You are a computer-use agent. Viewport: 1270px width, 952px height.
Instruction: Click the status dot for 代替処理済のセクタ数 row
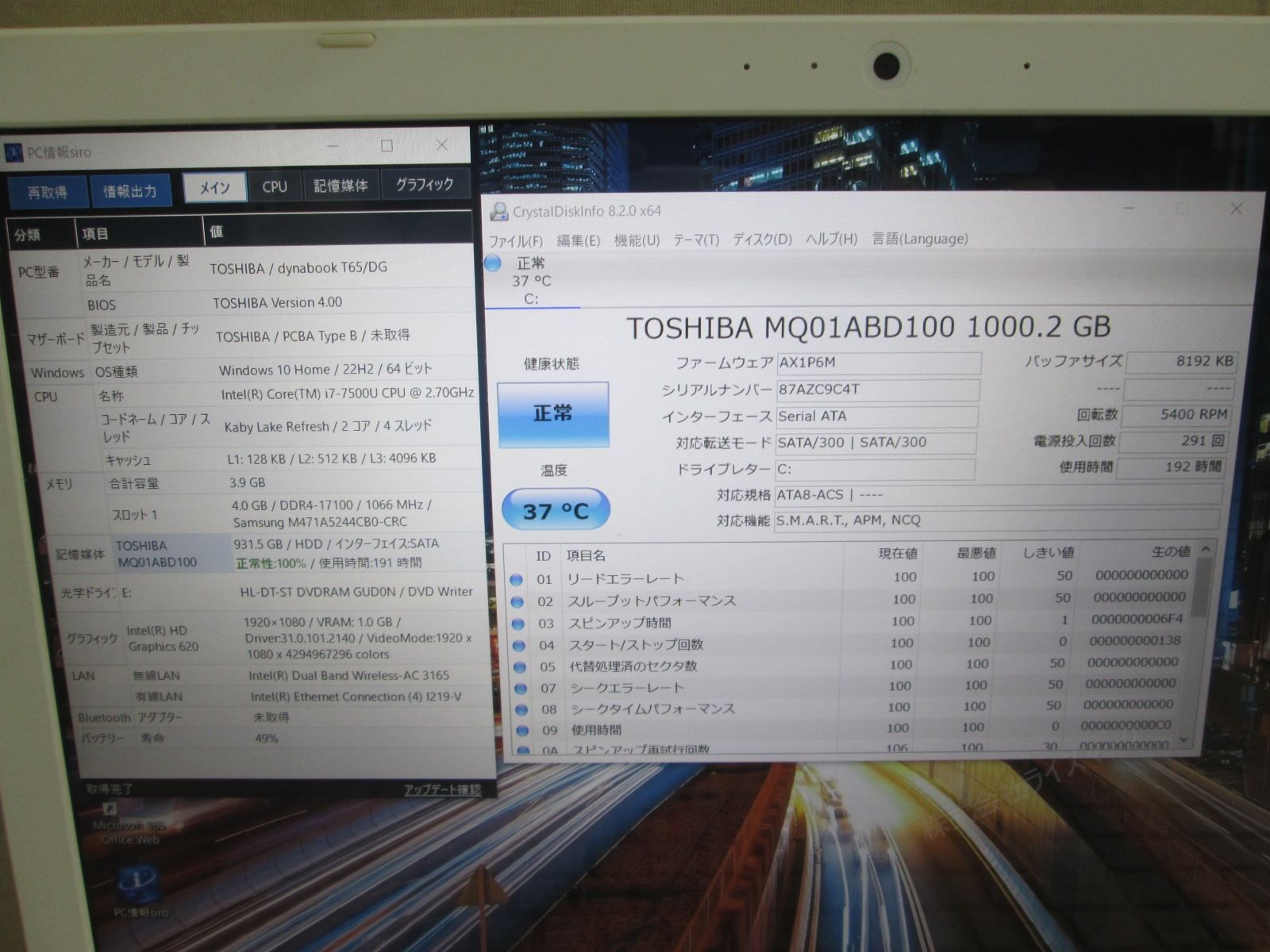520,667
